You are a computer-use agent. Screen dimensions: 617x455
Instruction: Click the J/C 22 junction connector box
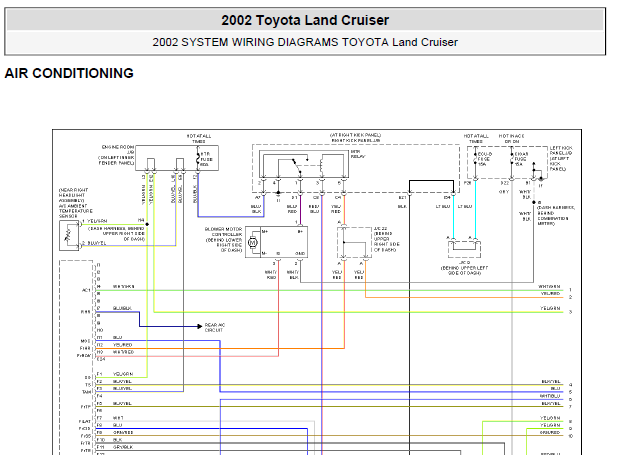click(355, 242)
